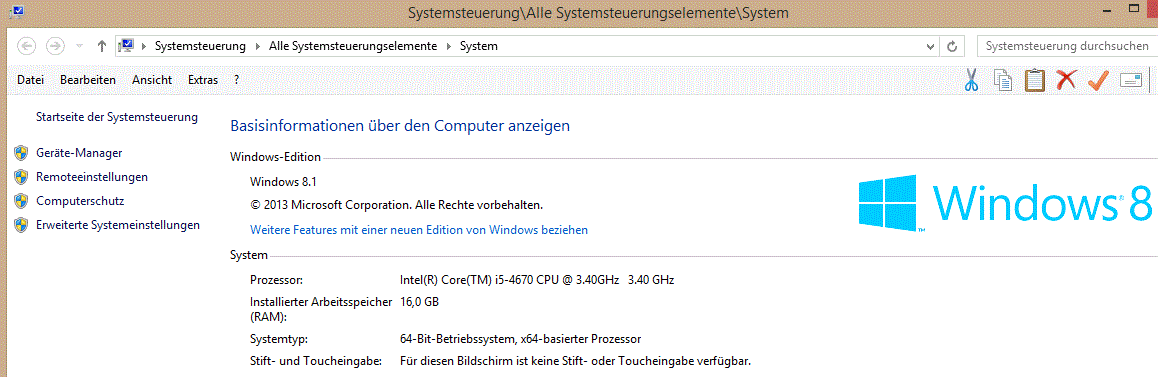Click the red X Delete icon
Image resolution: width=1158 pixels, height=377 pixels.
coord(1066,80)
